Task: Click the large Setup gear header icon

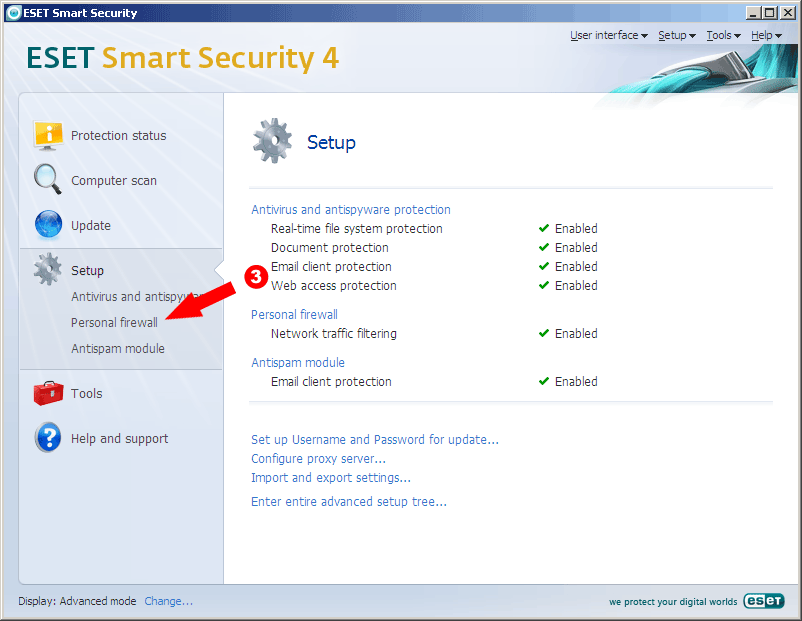Action: coord(273,141)
